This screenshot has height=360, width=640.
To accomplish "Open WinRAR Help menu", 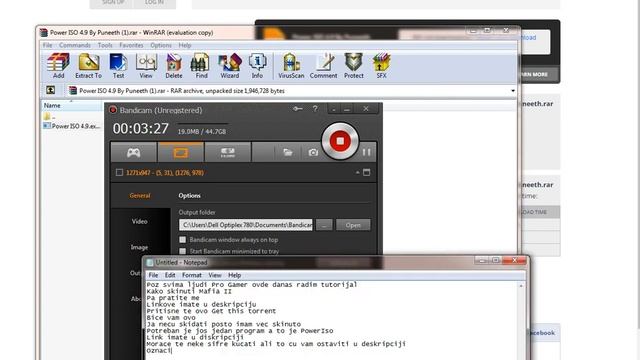I will coord(185,45).
